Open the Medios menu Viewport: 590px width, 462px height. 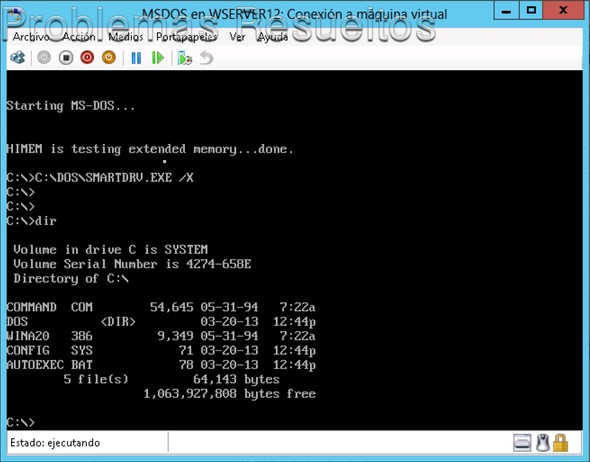(126, 37)
